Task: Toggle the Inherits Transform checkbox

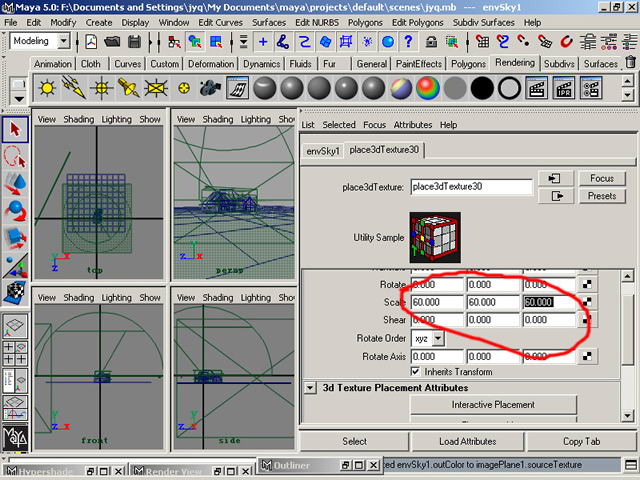Action: click(415, 371)
